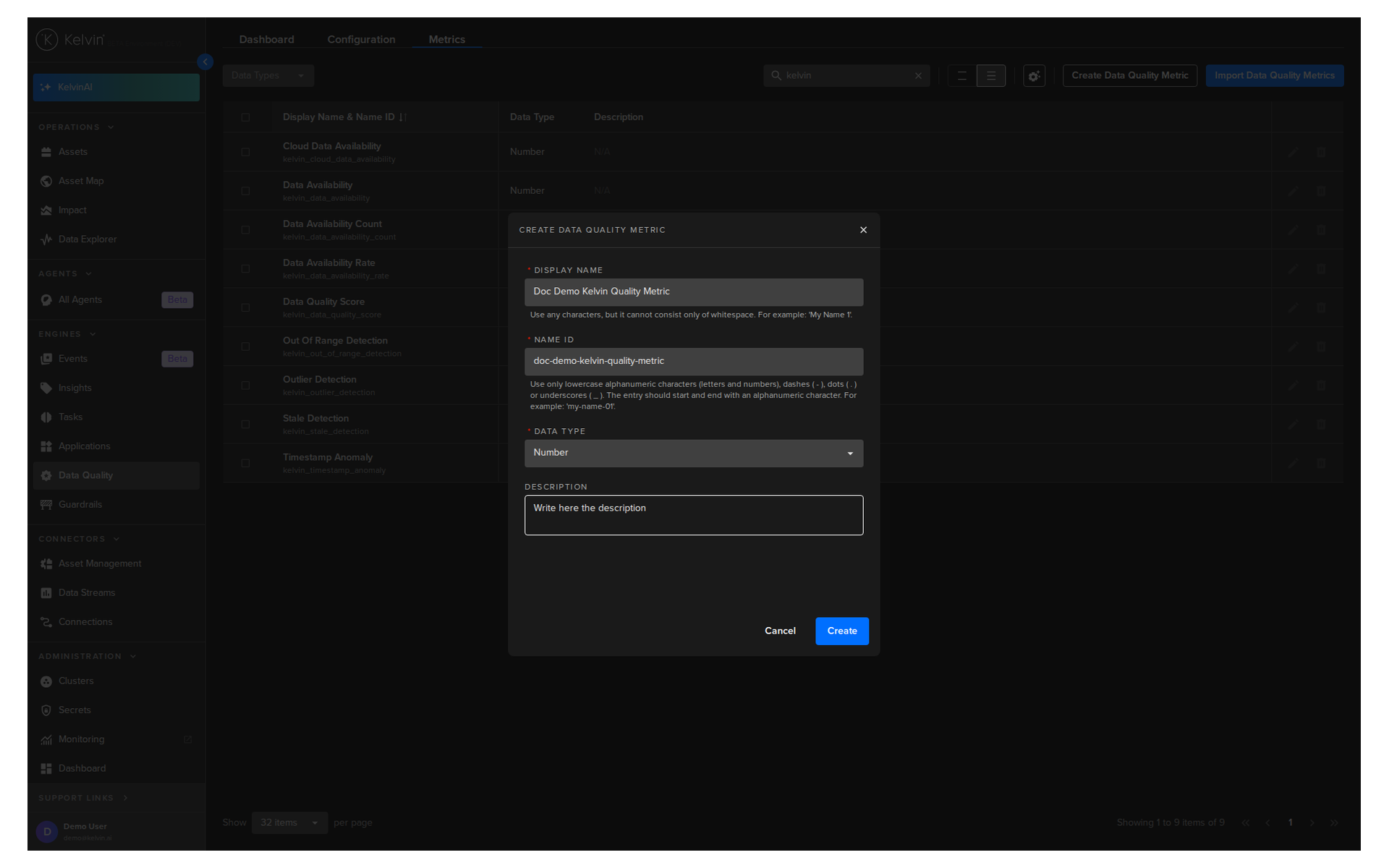This screenshot has width=1389, height=868.
Task: Go to next page arrow
Action: tap(1312, 823)
